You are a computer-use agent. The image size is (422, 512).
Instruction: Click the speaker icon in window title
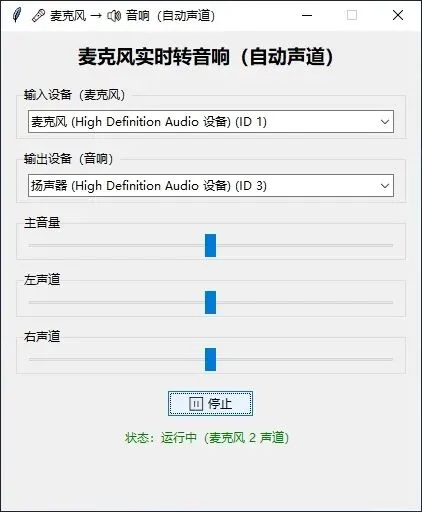[114, 16]
